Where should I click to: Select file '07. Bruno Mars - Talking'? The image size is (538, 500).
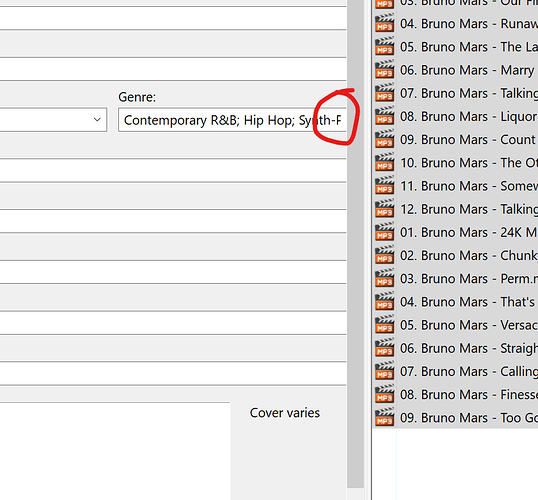click(x=469, y=93)
